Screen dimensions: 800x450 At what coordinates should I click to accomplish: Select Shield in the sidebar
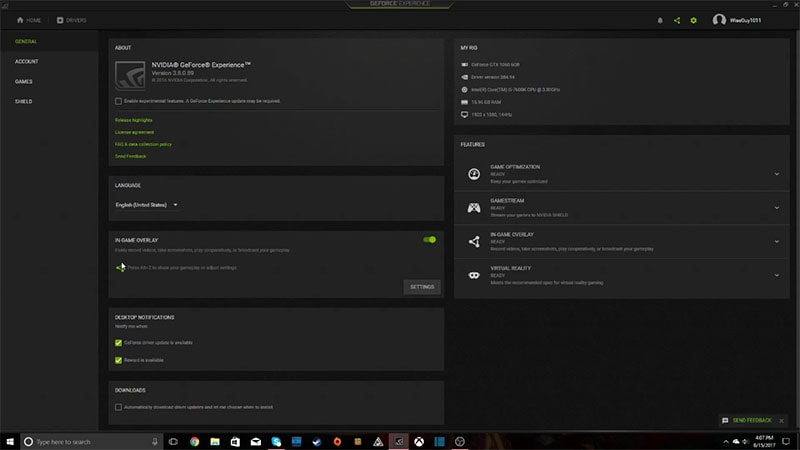tap(23, 102)
